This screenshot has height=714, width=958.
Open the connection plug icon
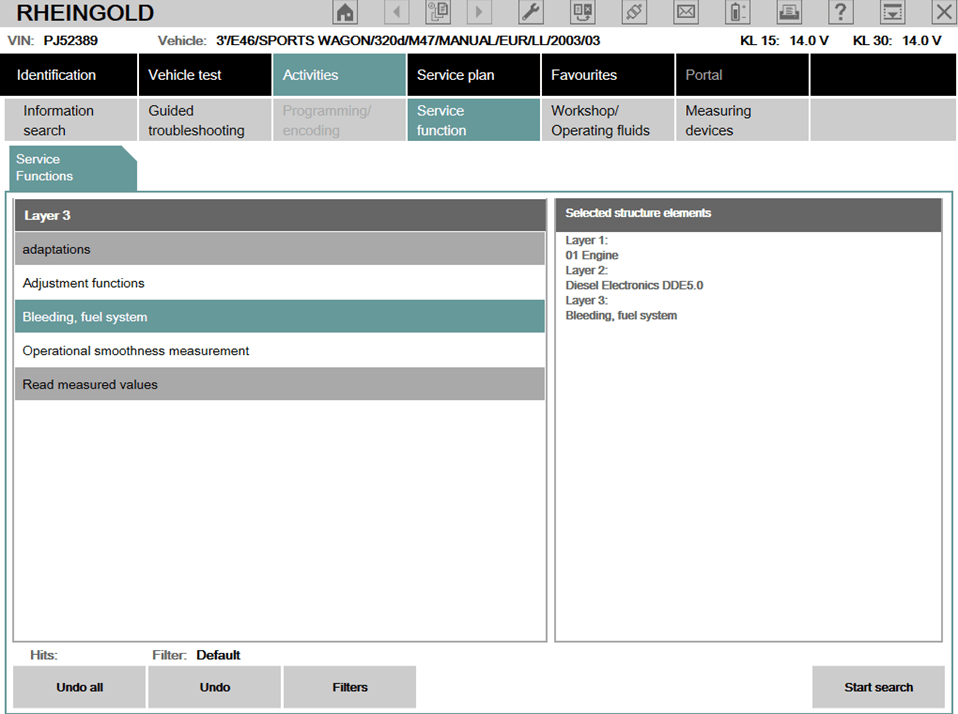click(634, 12)
